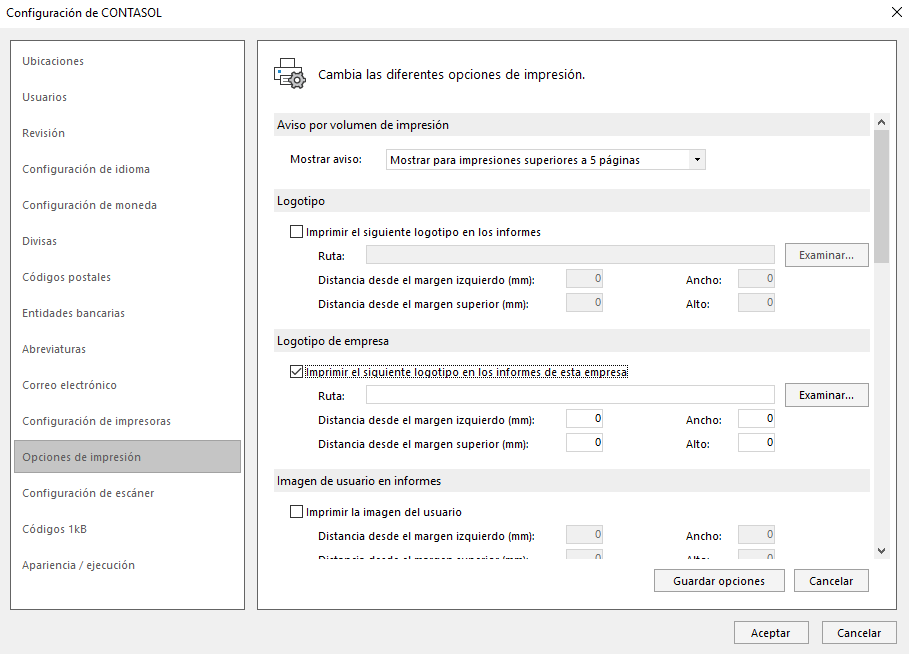This screenshot has height=654, width=909.
Task: Open the 'Mostrar aviso' dropdown
Action: coord(697,159)
